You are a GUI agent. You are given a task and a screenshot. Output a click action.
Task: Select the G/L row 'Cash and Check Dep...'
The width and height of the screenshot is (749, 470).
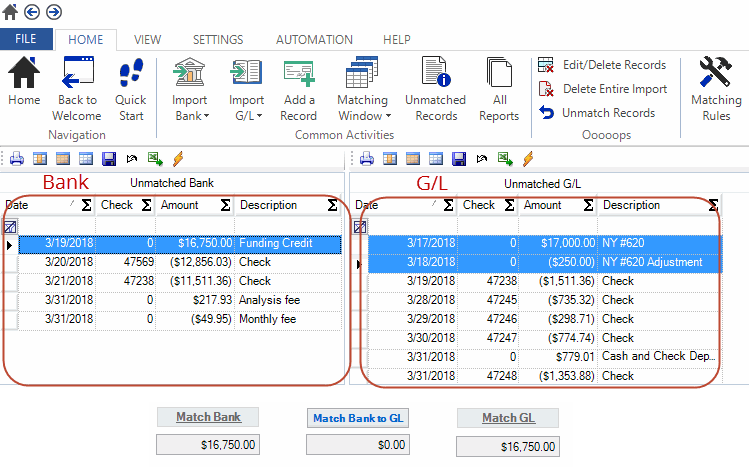point(545,357)
